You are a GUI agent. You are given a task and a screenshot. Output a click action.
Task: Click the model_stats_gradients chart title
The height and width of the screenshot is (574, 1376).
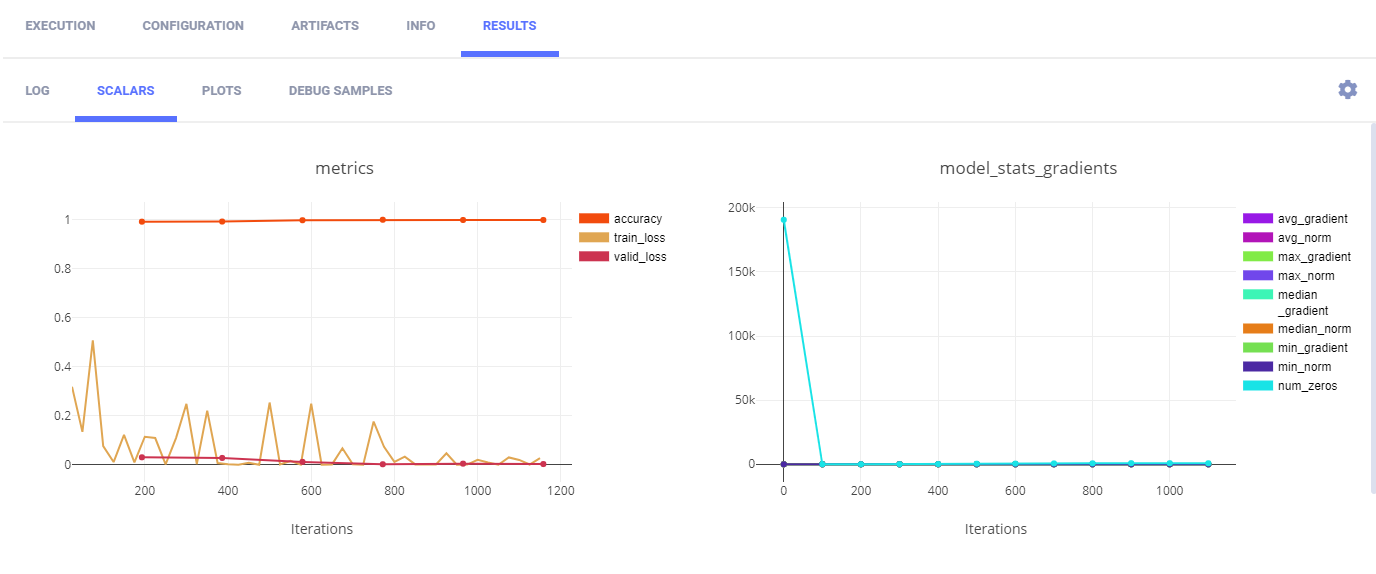click(1028, 168)
